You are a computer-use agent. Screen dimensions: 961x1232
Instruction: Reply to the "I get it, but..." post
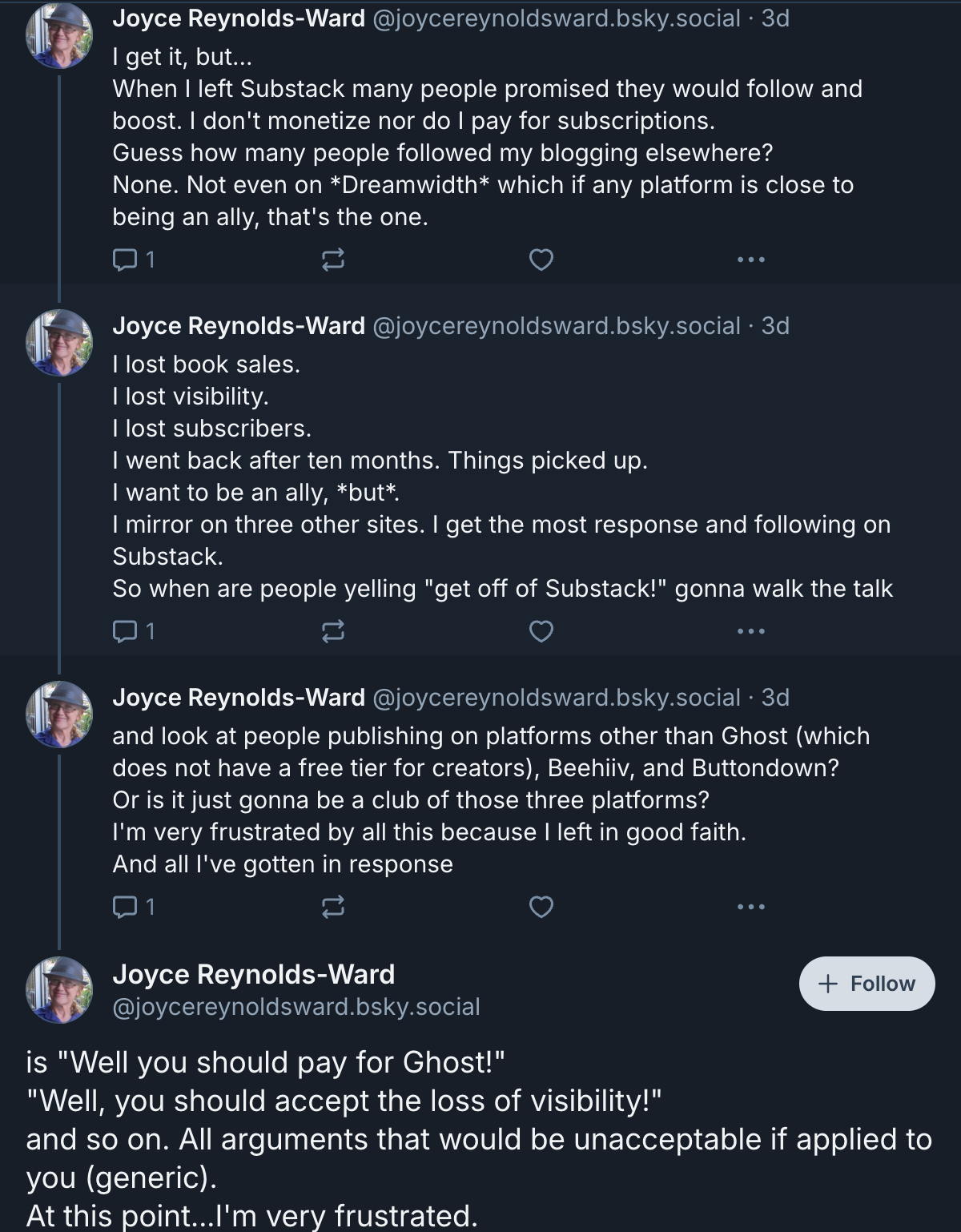coord(125,260)
